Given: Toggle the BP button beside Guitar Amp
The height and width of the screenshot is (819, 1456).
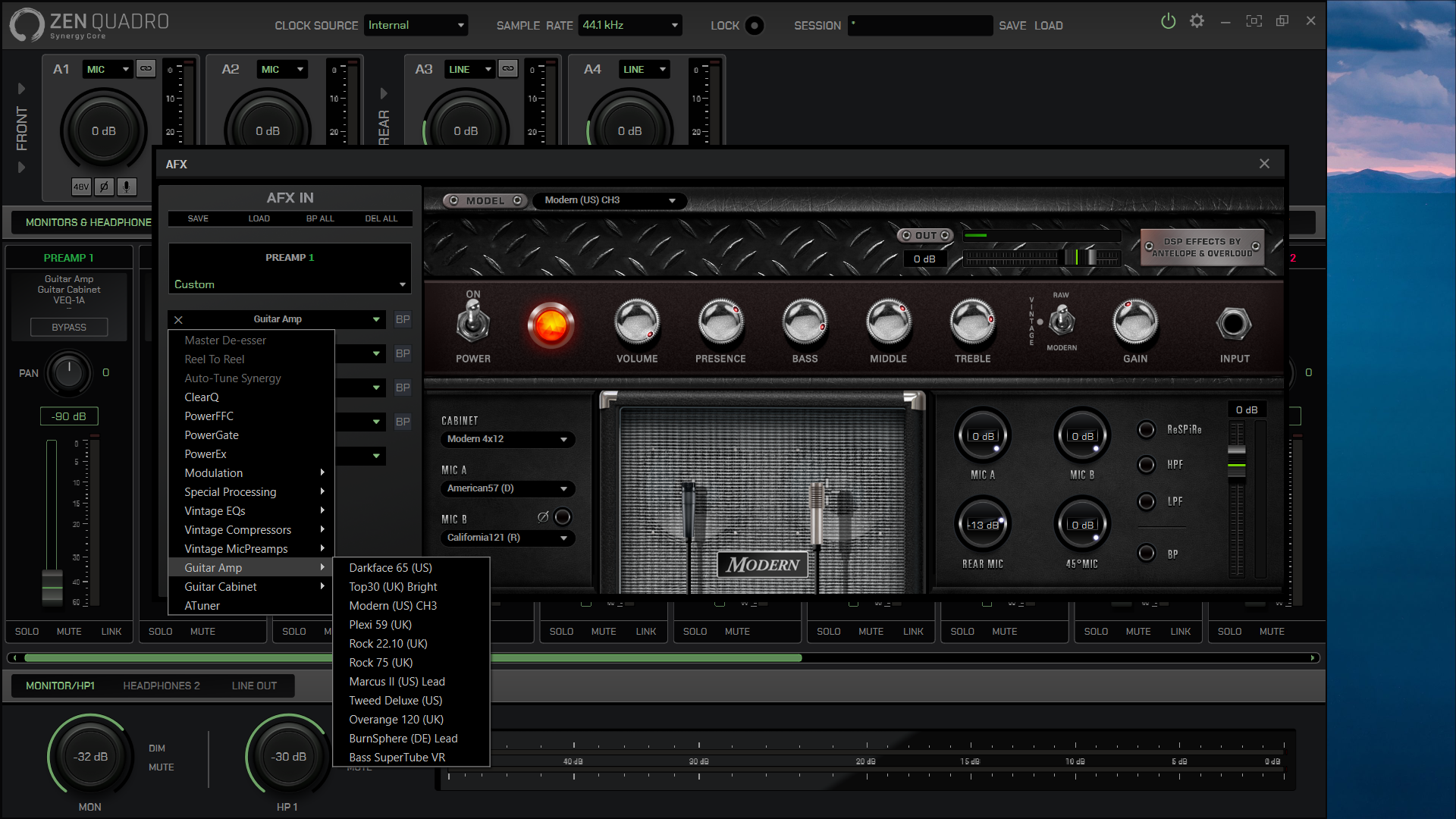Looking at the screenshot, I should point(403,319).
